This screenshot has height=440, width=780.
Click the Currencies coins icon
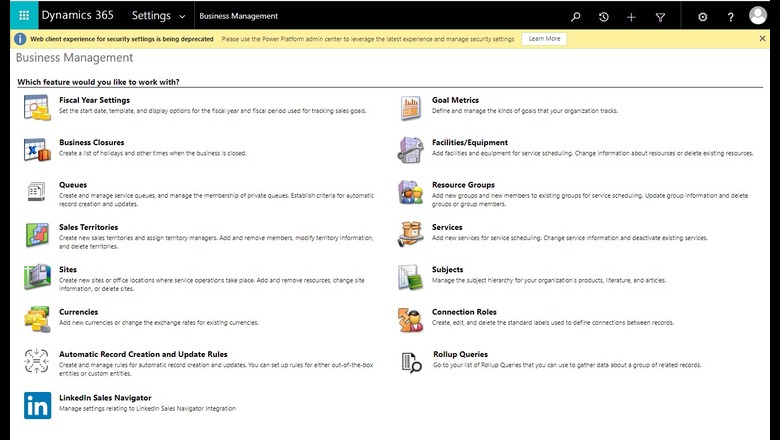pyautogui.click(x=37, y=319)
